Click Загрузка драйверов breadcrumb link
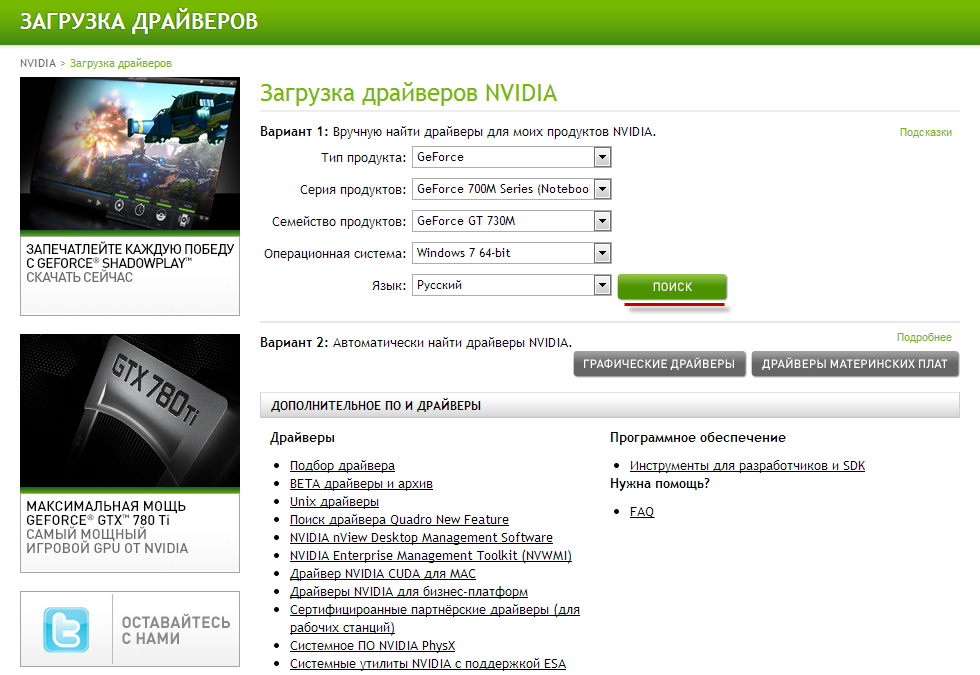 (121, 63)
